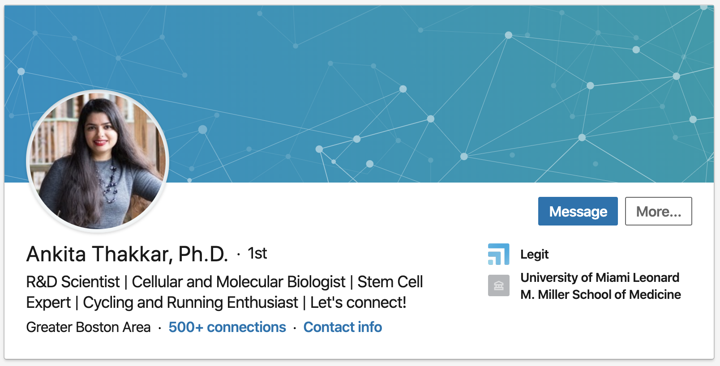Screen dimensions: 720x366
Task: Click the Legit company name
Action: coord(534,254)
